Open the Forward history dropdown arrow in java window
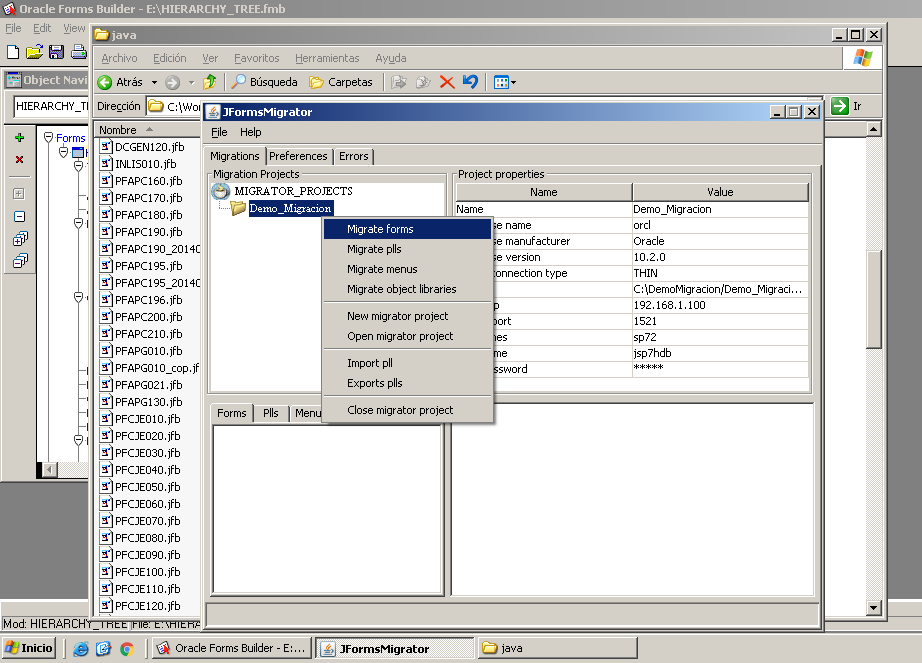This screenshot has height=663, width=922. [191, 82]
